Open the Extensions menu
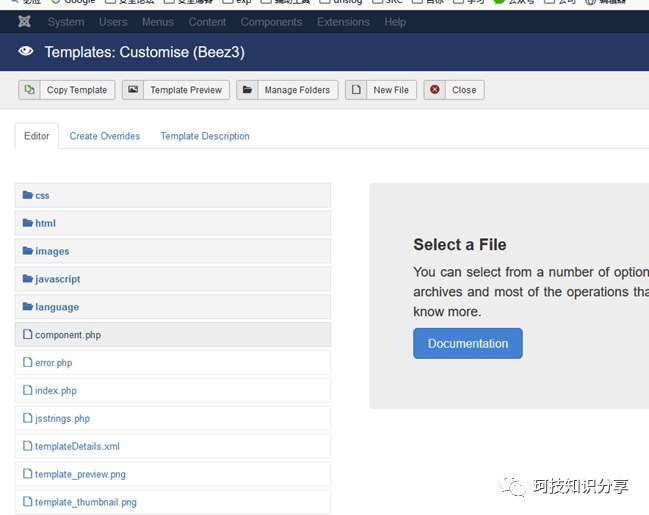This screenshot has width=649, height=515. (x=343, y=22)
